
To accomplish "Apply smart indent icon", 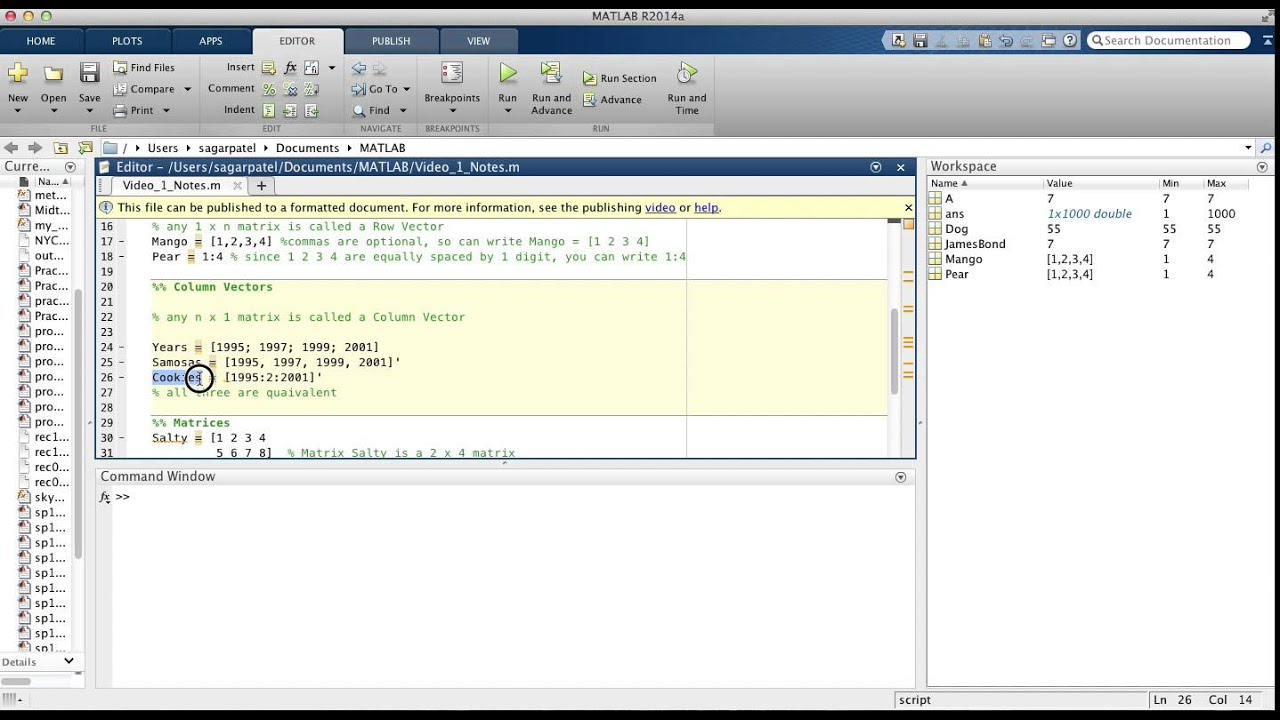I will (268, 111).
